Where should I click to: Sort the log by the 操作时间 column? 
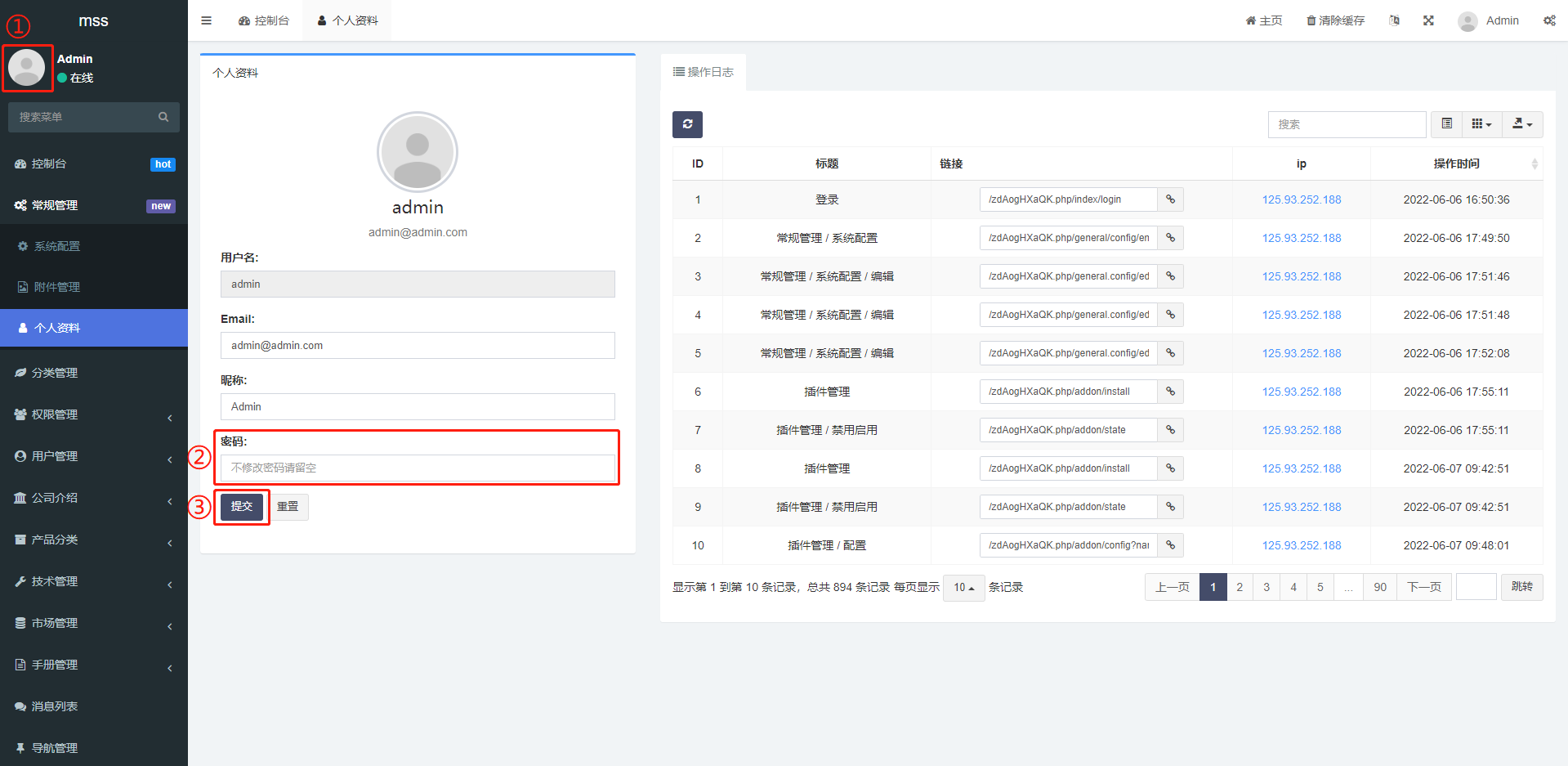click(1456, 164)
